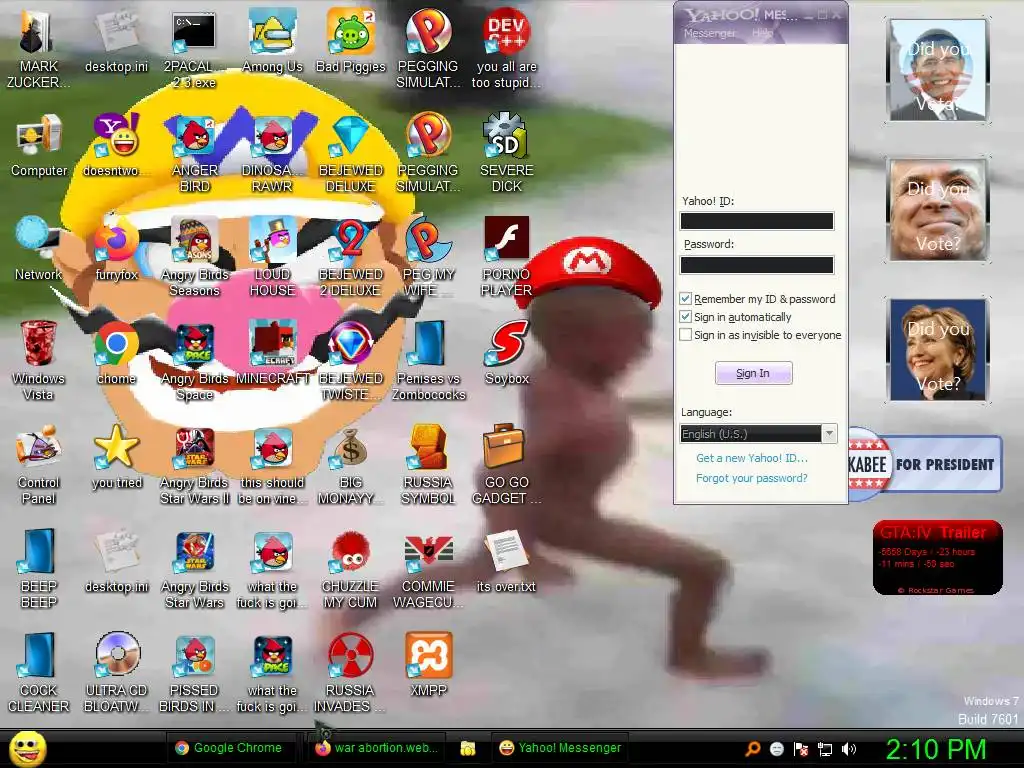Open the Computer desktop icon
The image size is (1024, 768).
[x=39, y=145]
